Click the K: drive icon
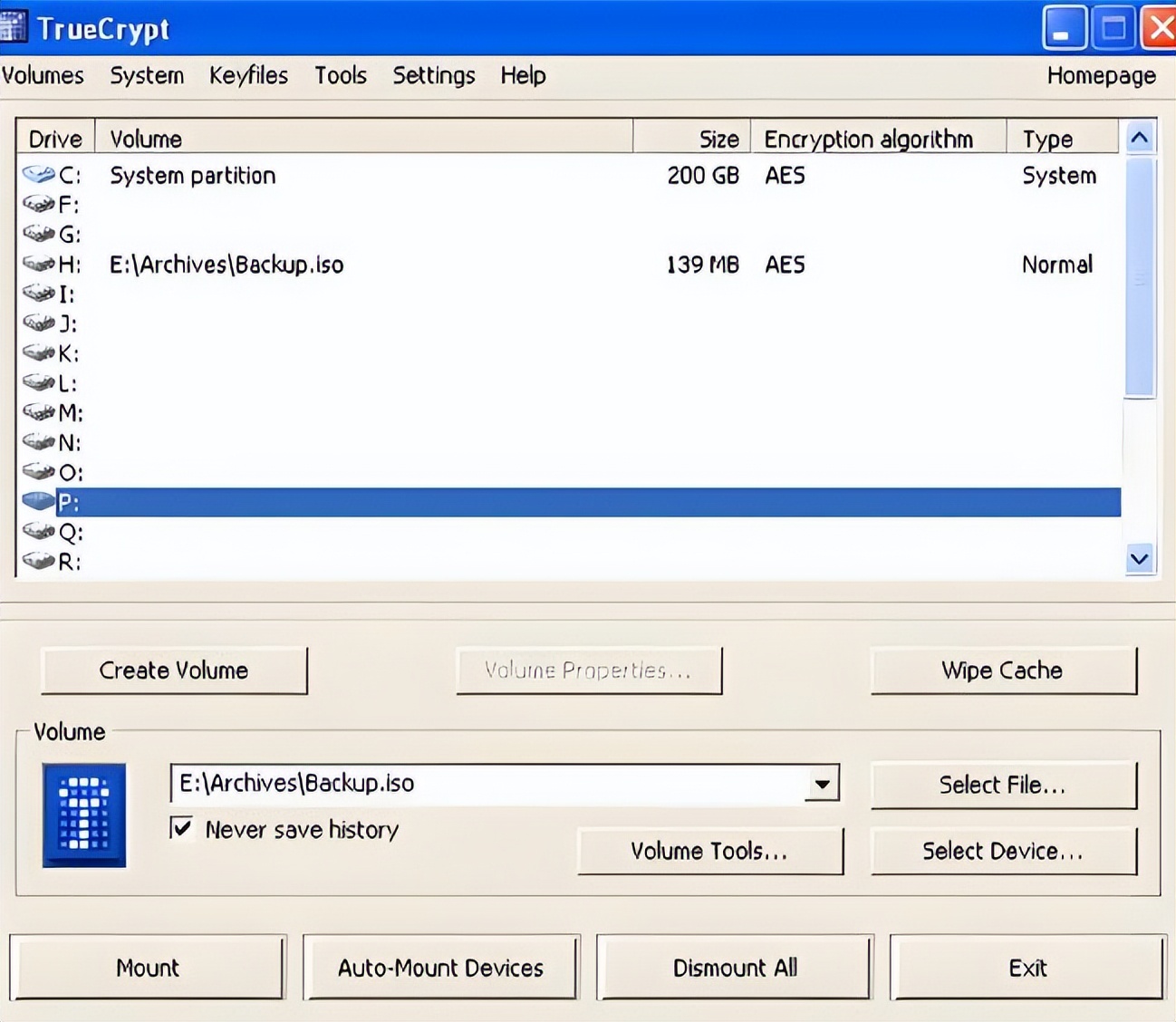Image resolution: width=1176 pixels, height=1022 pixels. point(39,352)
